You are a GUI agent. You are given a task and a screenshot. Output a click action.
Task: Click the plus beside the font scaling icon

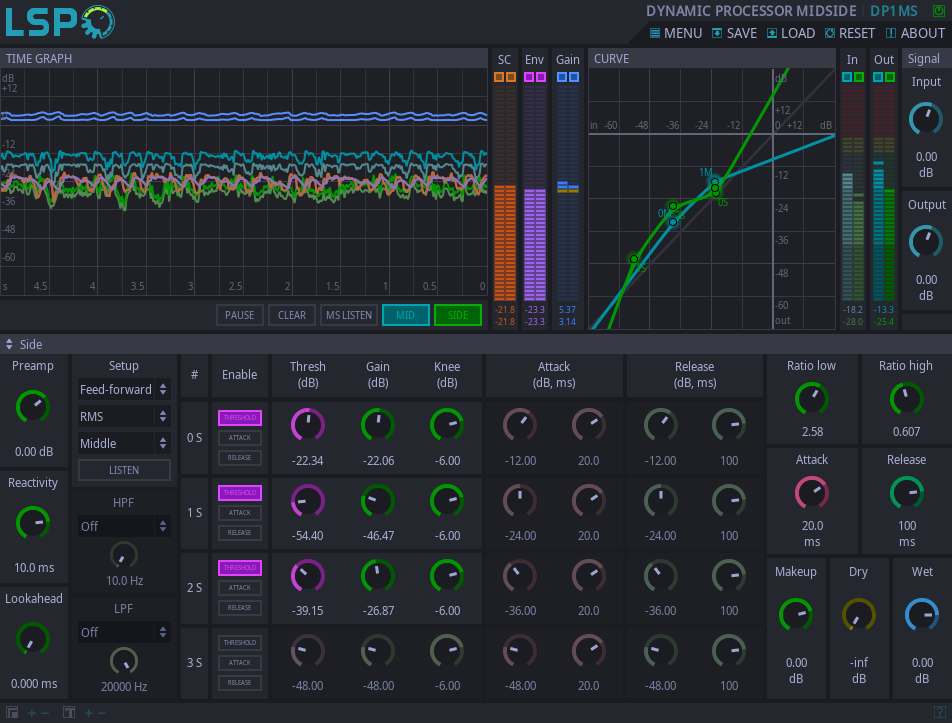89,713
